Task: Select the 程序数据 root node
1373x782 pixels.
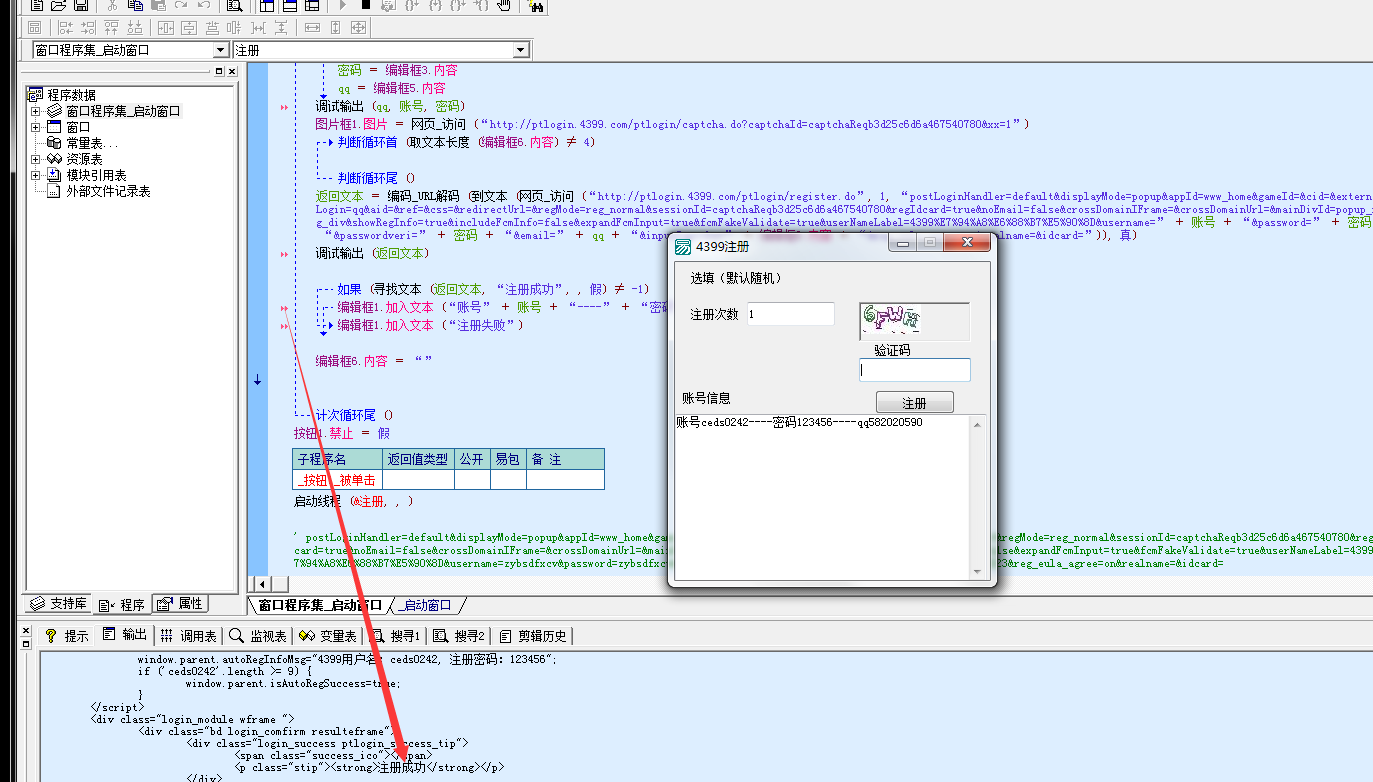Action: 71,95
